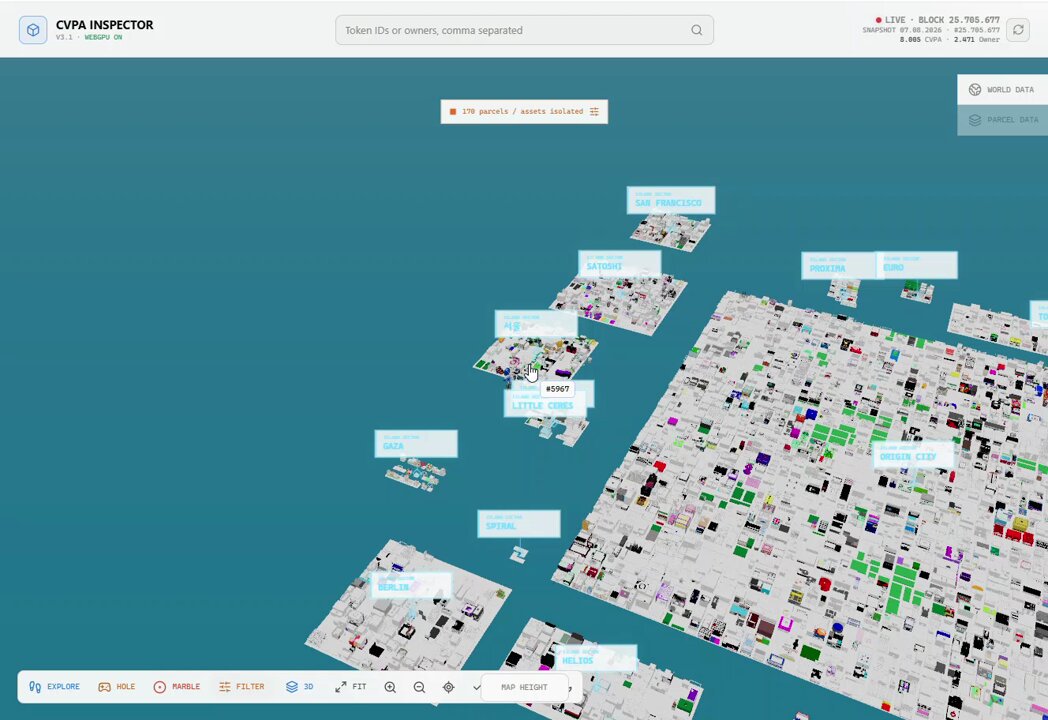The width and height of the screenshot is (1048, 720).
Task: Zoom in with the plus magnifier
Action: click(x=390, y=687)
